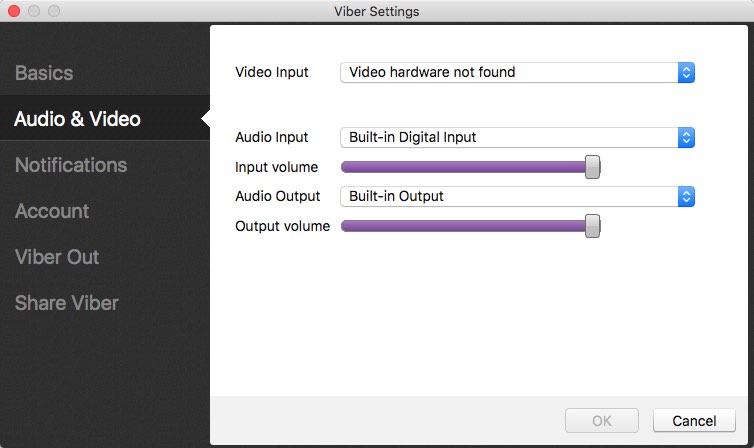
Task: Select the Audio & Video section
Action: point(77,119)
